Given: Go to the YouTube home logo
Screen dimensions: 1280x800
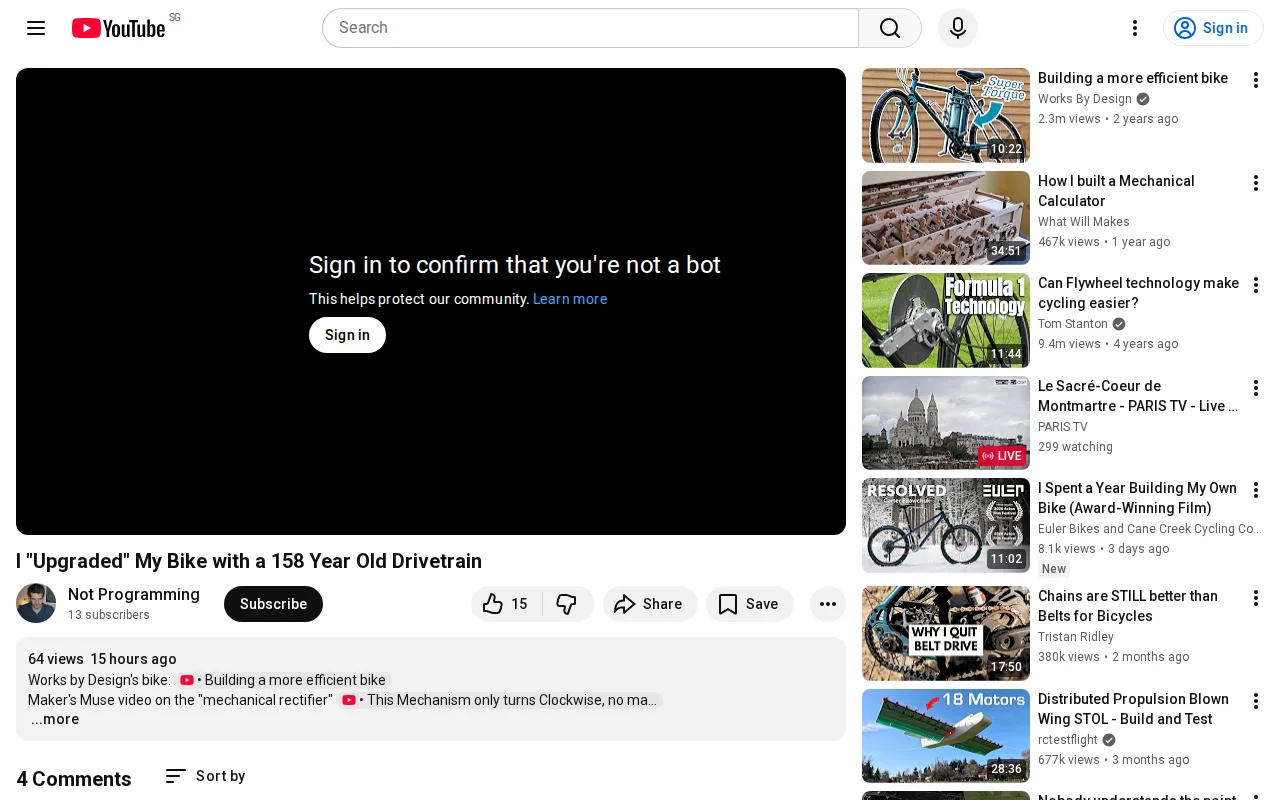Looking at the screenshot, I should 118,28.
